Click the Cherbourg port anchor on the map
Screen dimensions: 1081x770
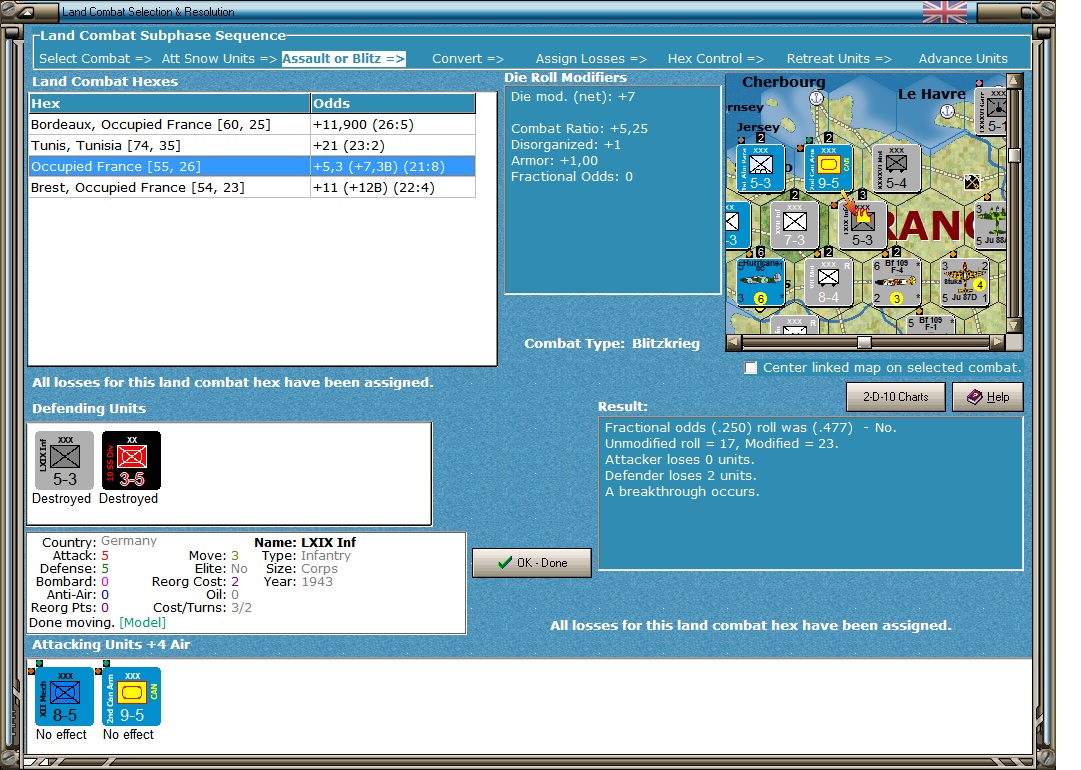tap(816, 98)
